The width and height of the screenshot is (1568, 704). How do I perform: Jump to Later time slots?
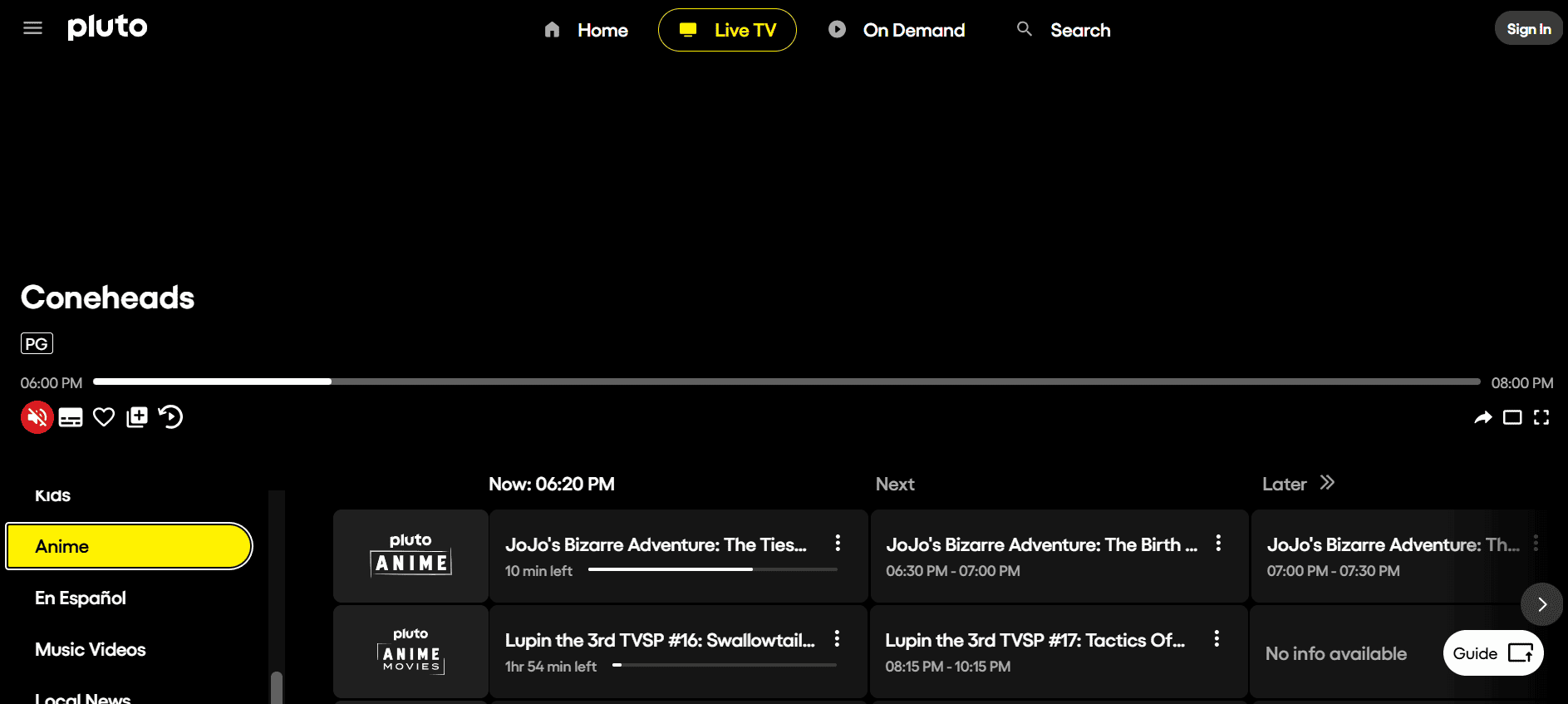pyautogui.click(x=1299, y=484)
